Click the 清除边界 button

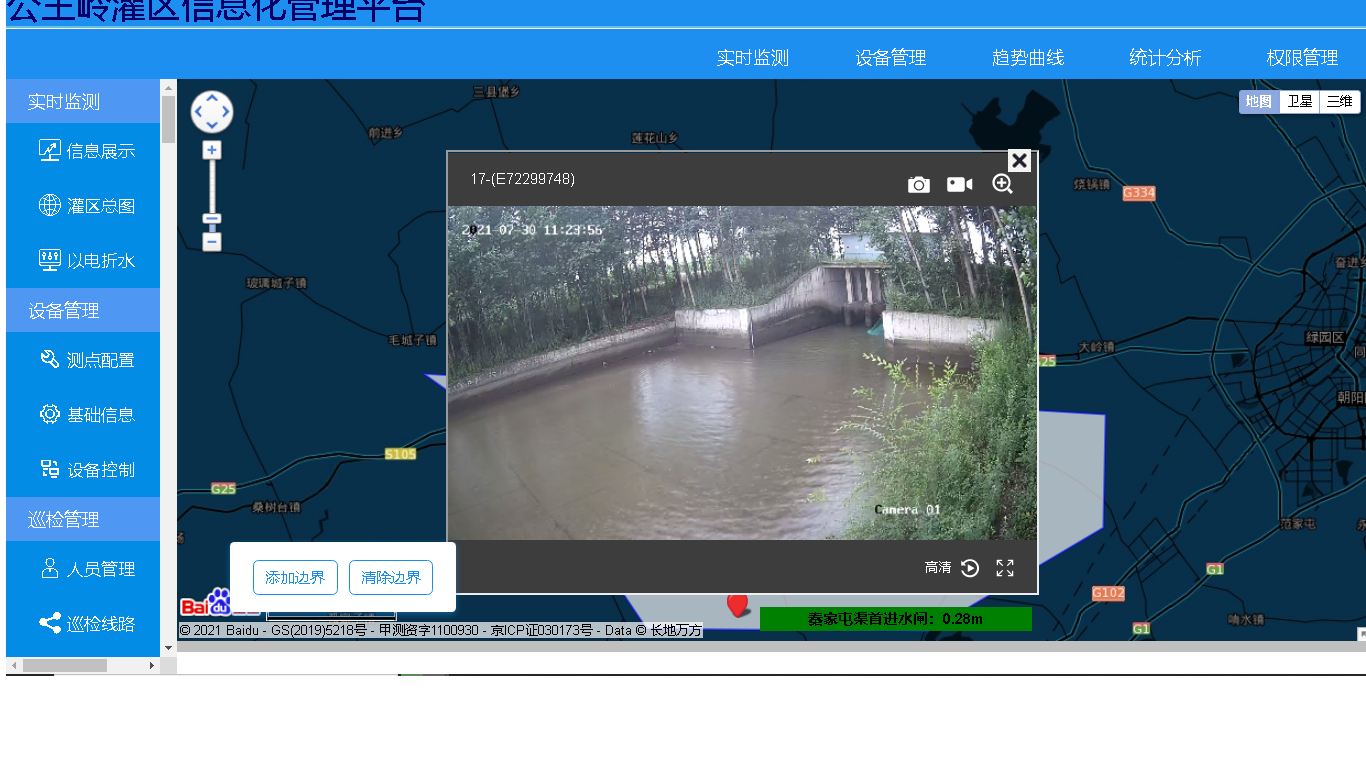391,578
